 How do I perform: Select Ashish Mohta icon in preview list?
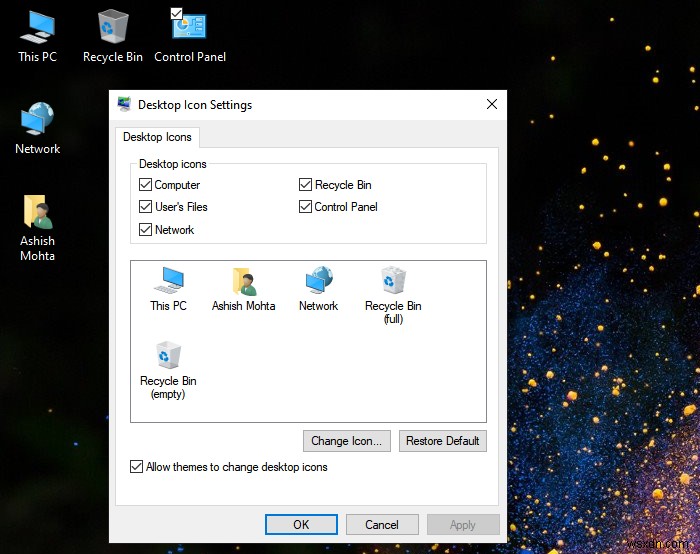(x=243, y=289)
